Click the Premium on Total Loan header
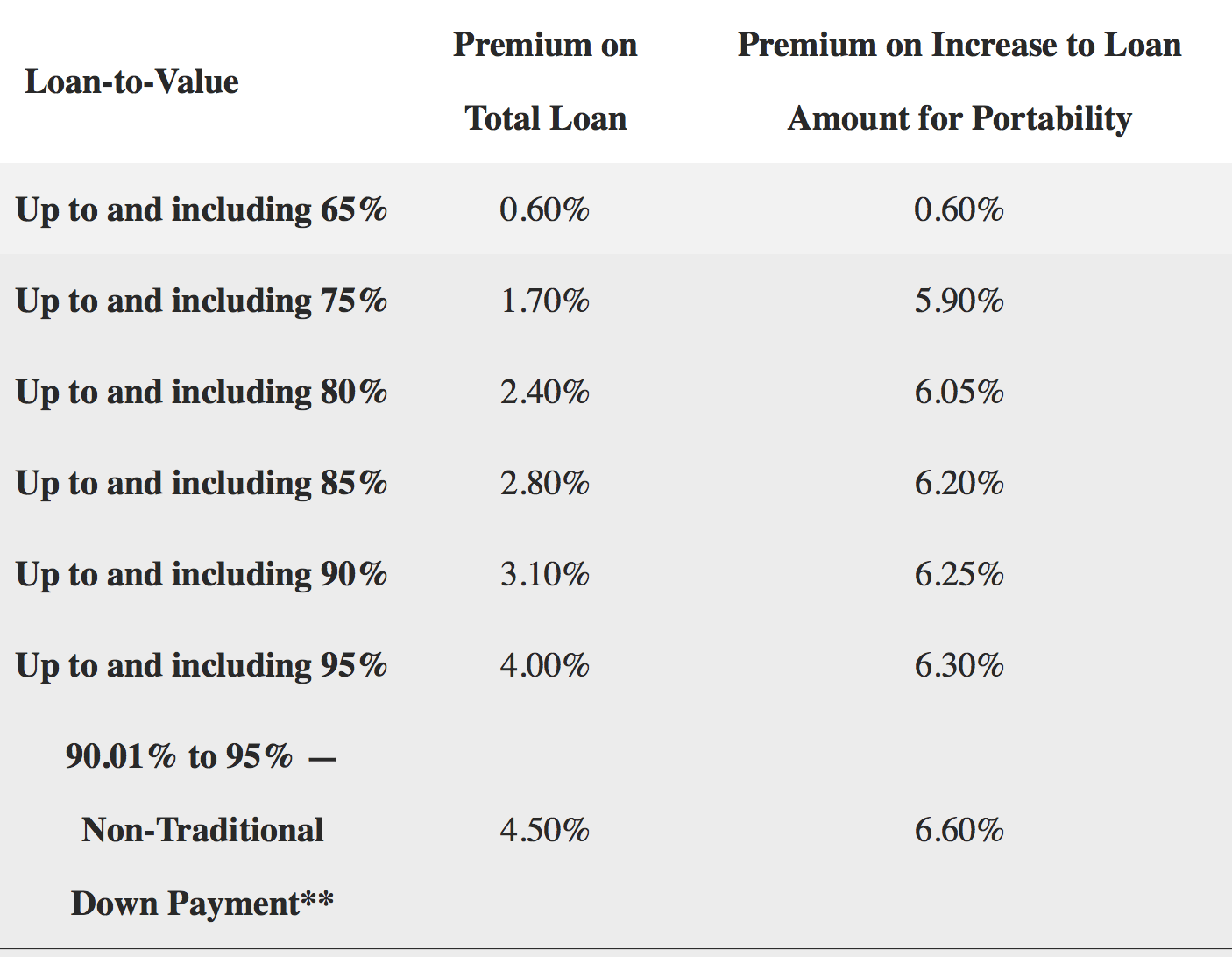1232x957 pixels. (x=545, y=82)
